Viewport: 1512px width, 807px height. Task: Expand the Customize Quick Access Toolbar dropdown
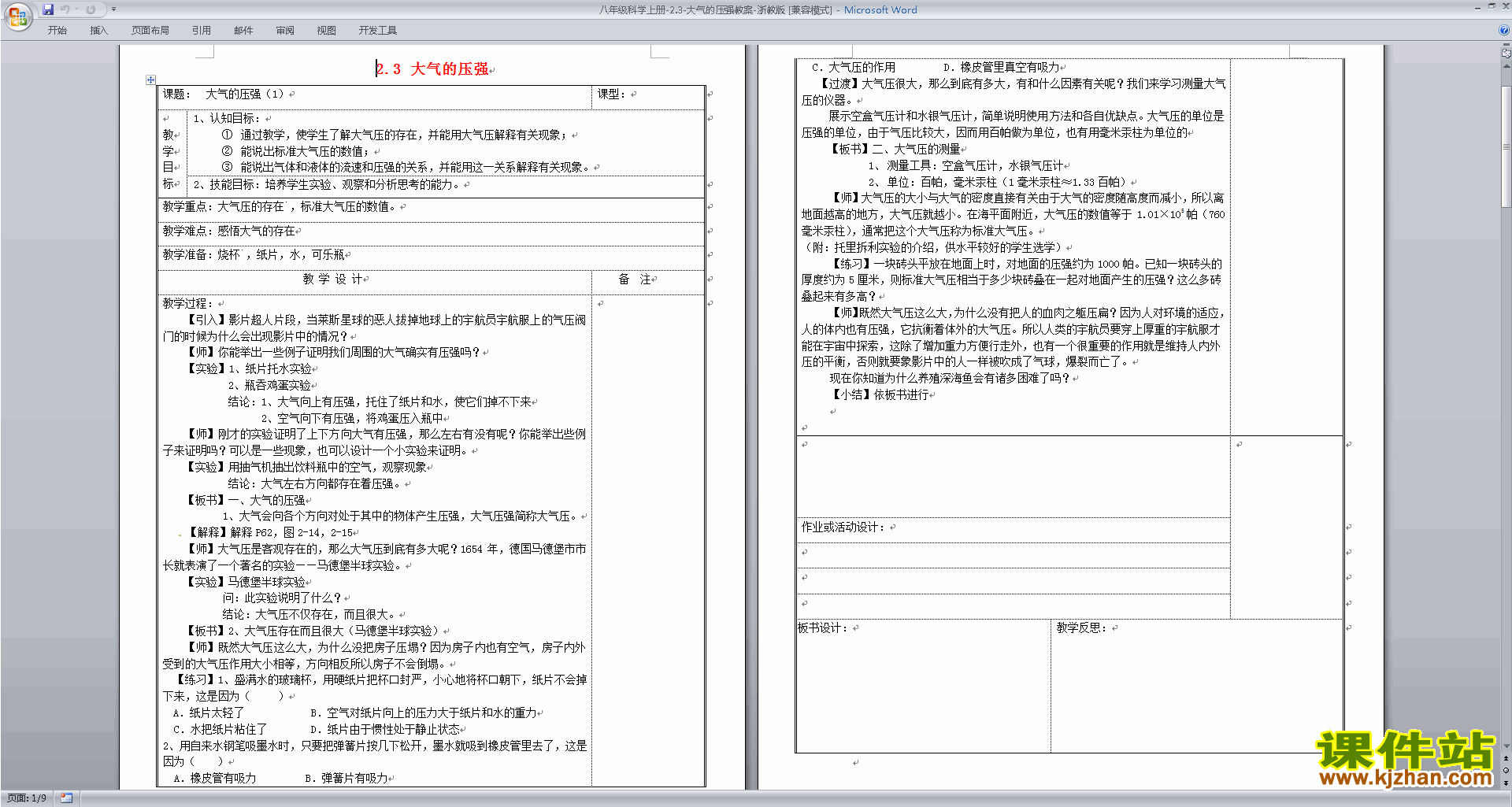point(113,9)
